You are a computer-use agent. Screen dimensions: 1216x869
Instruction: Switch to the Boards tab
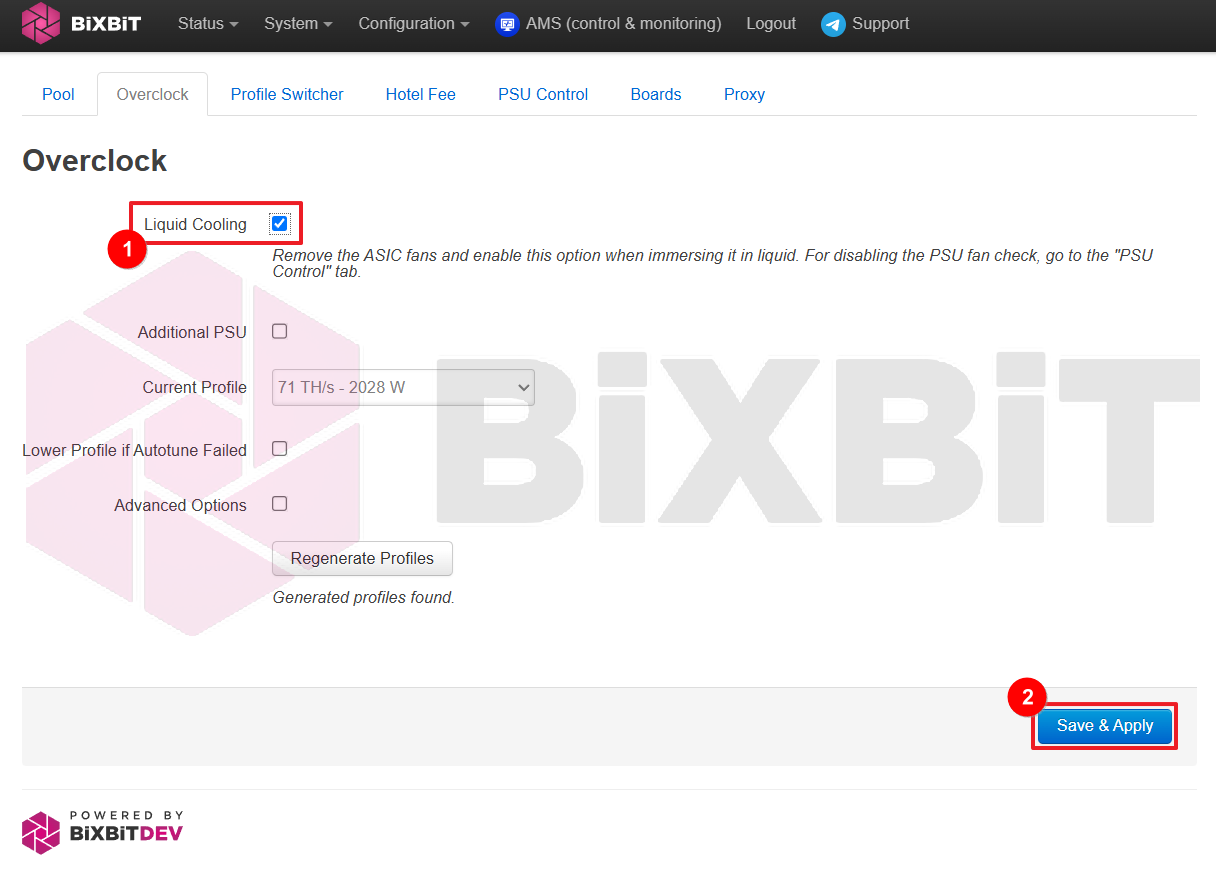pos(656,94)
